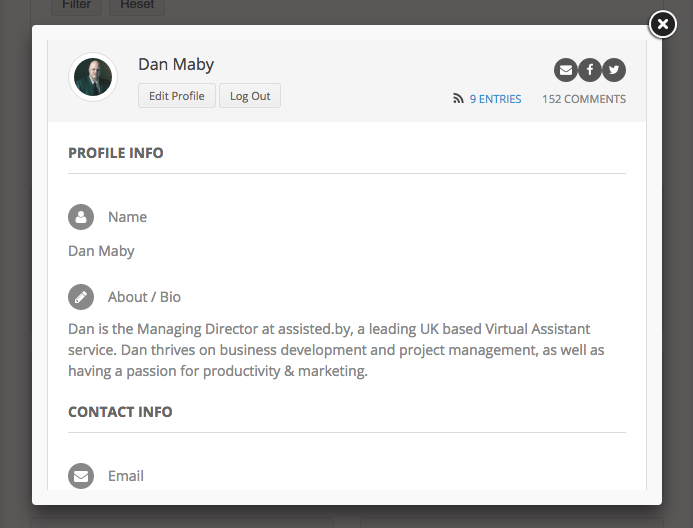Click the person icon beside Name

pos(81,217)
